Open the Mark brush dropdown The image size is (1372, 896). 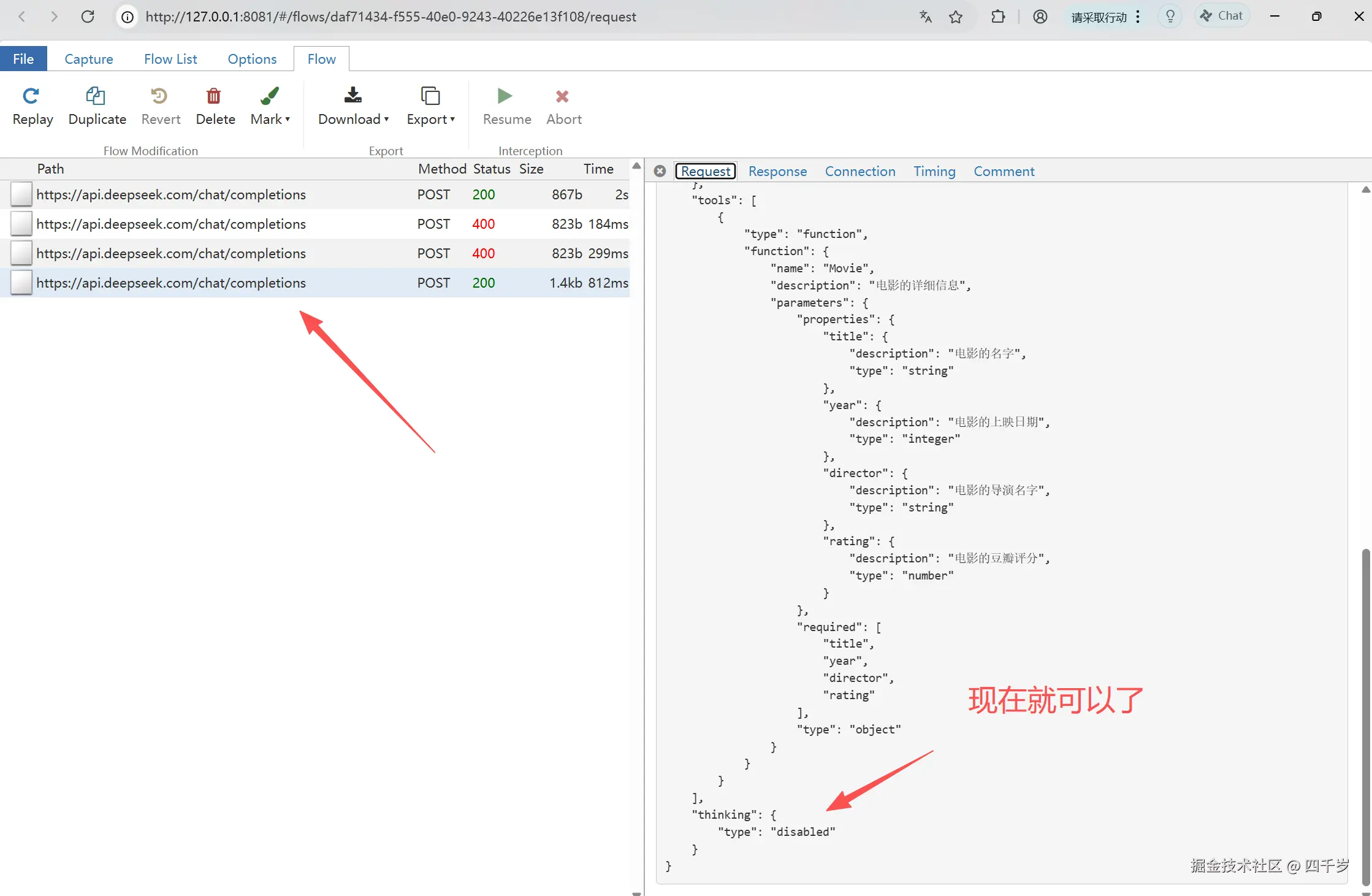pyautogui.click(x=270, y=106)
